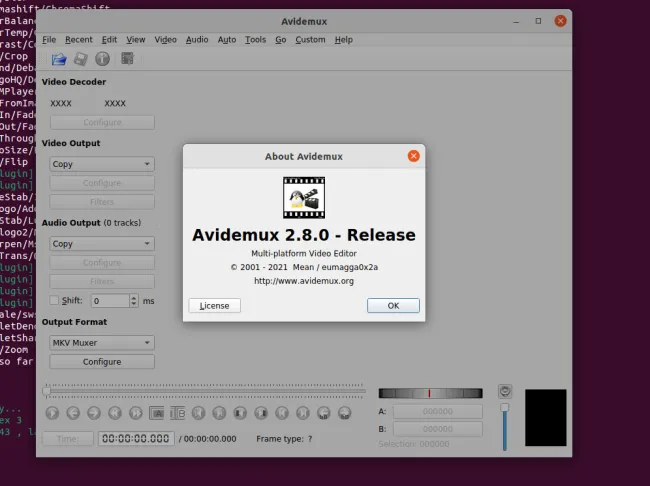Jump to previous keyframe with double-left arrow
This screenshot has width=650, height=486.
click(115, 413)
